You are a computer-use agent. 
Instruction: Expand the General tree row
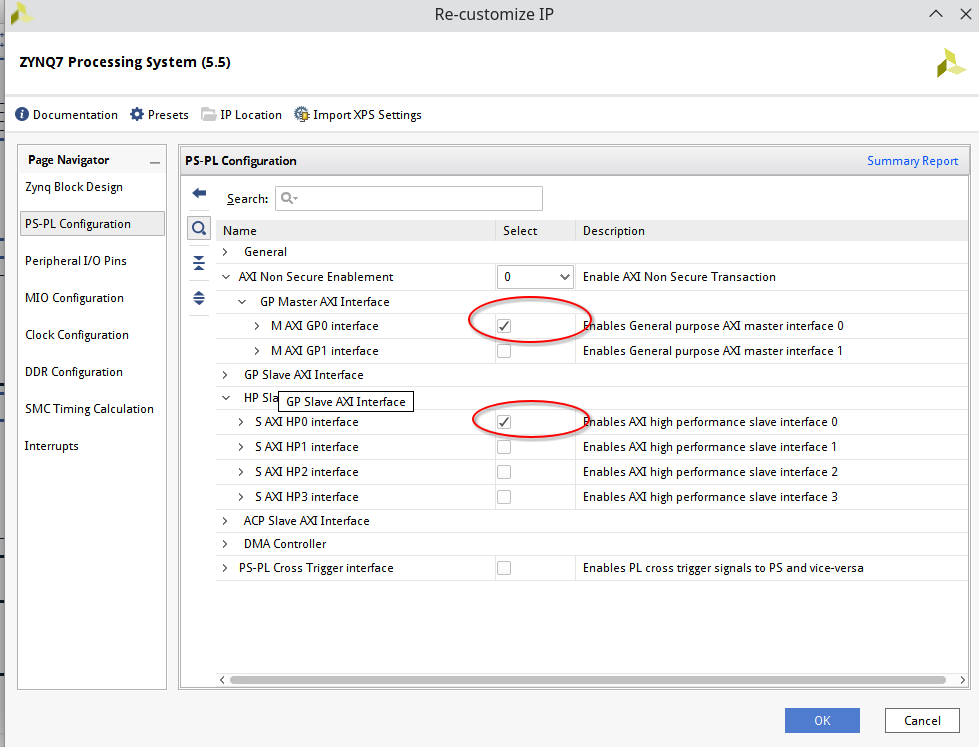tap(225, 252)
